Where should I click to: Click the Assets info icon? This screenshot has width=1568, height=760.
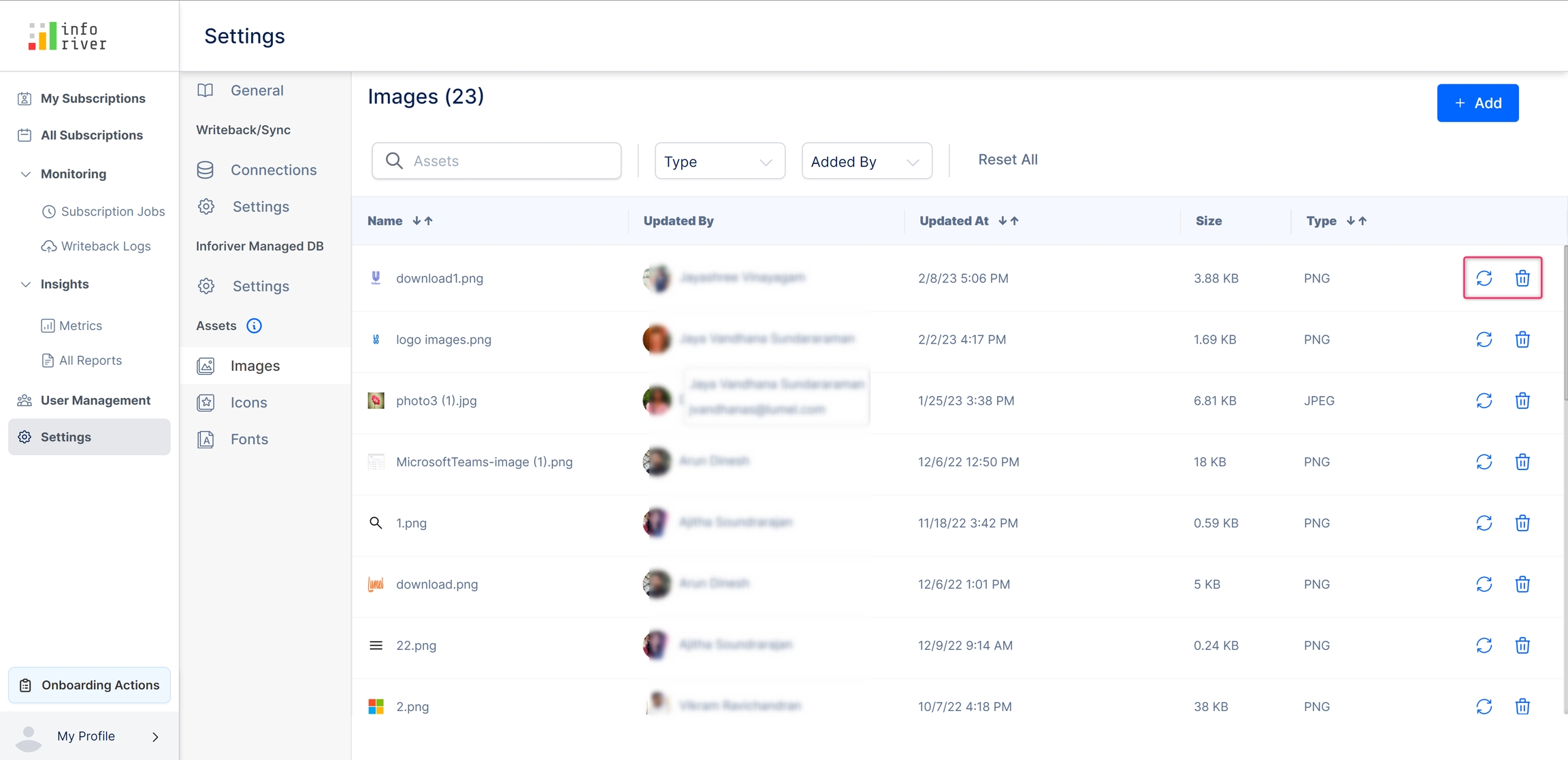tap(254, 326)
